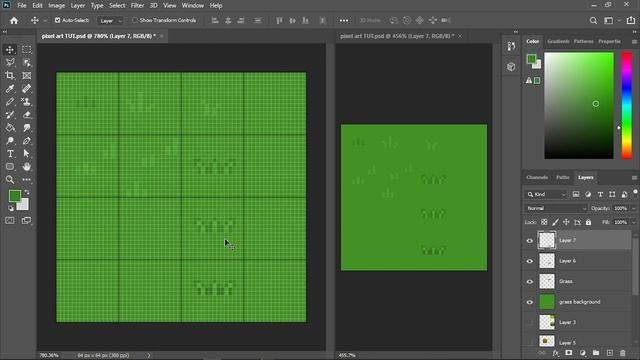Select the Pencil tool
The height and width of the screenshot is (360, 640).
10,102
